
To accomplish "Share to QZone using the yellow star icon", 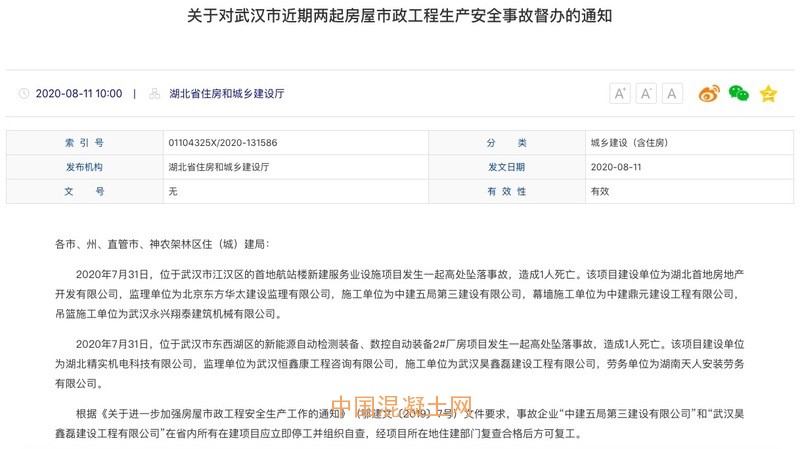I will (767, 93).
